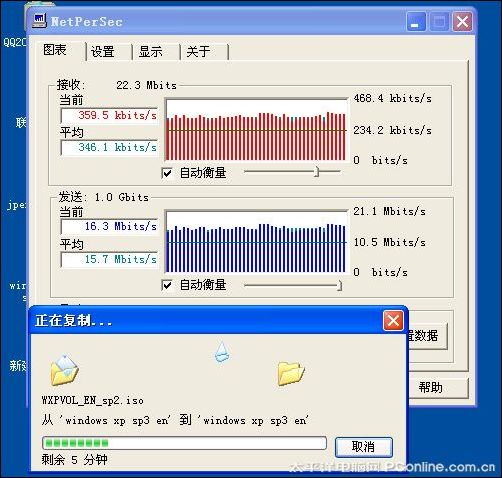Cancel the file copy with 取消

(364, 447)
